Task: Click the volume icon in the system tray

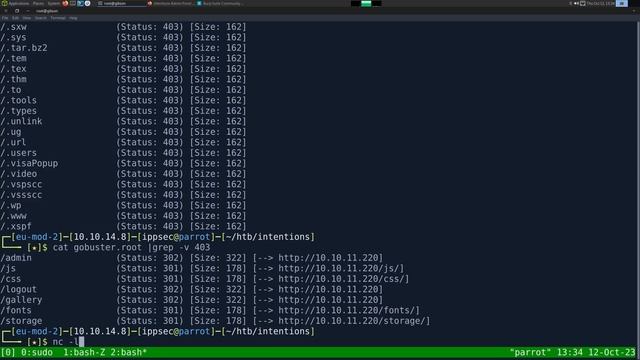Action: pos(576,3)
